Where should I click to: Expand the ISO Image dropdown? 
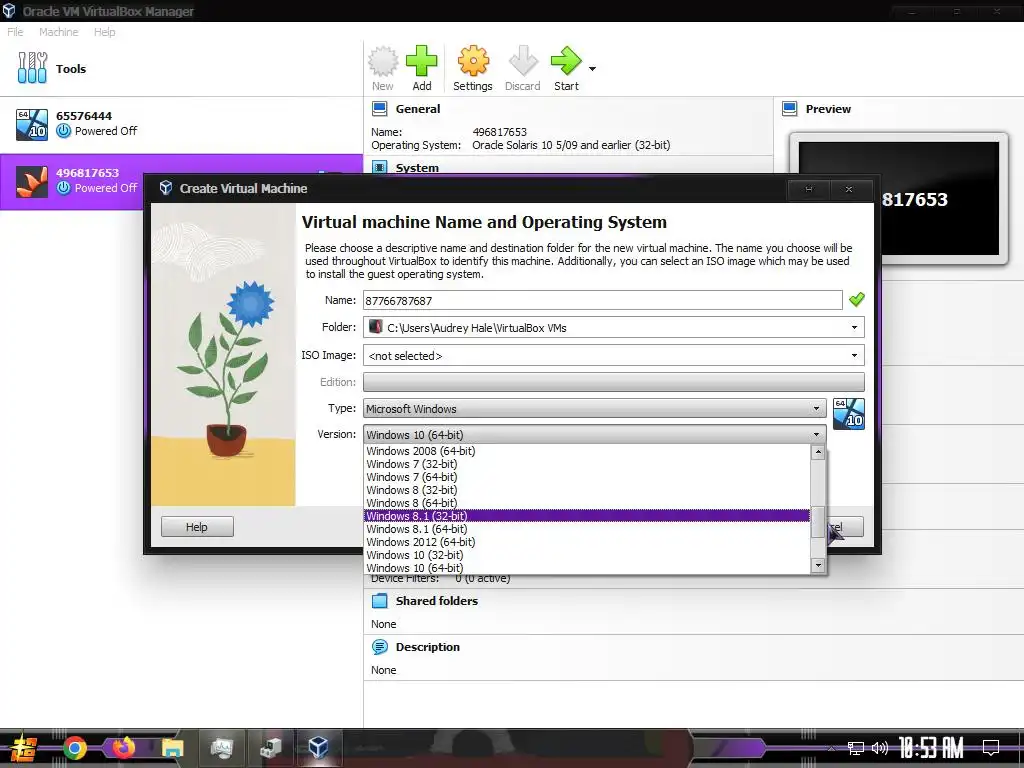854,355
